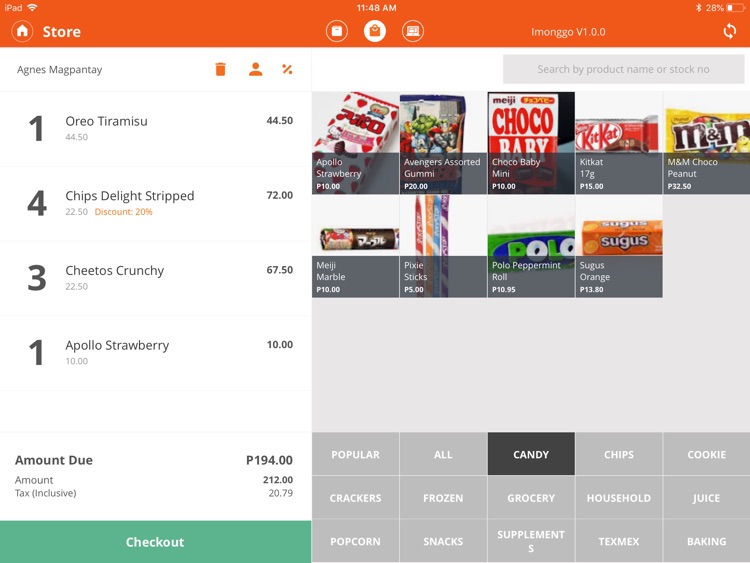Add Apollo Strawberry product tile

point(355,143)
